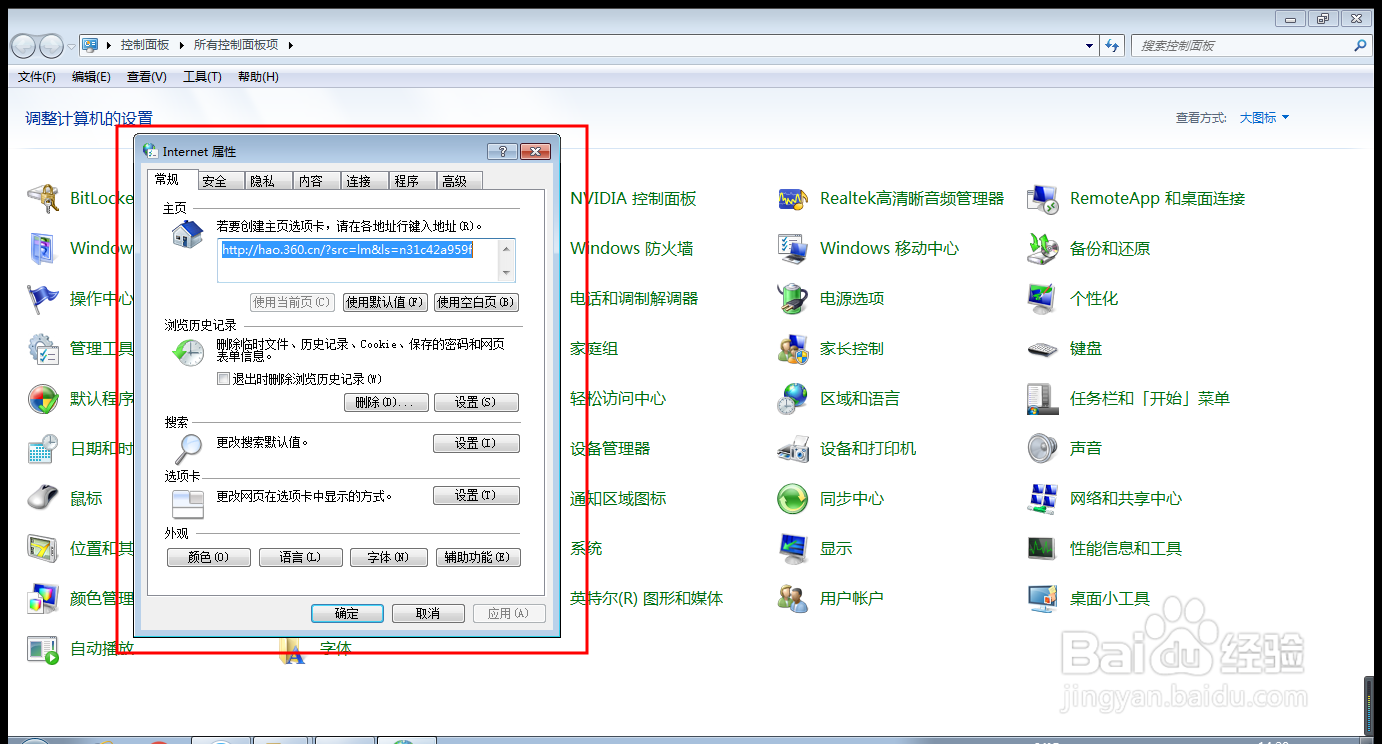Open search defaults Settings button
Screen dimensions: 1382x744
[x=476, y=443]
